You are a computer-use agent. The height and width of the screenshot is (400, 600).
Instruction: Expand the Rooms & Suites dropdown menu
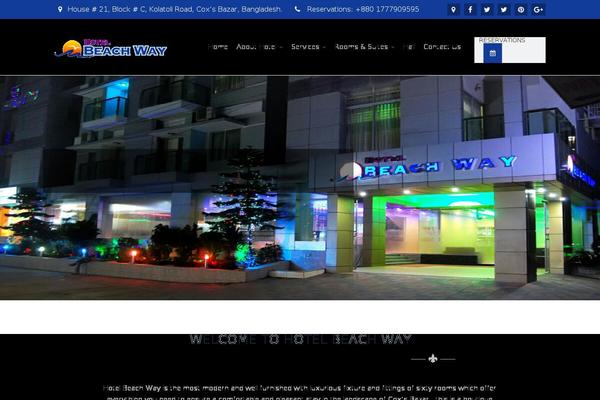coord(364,47)
